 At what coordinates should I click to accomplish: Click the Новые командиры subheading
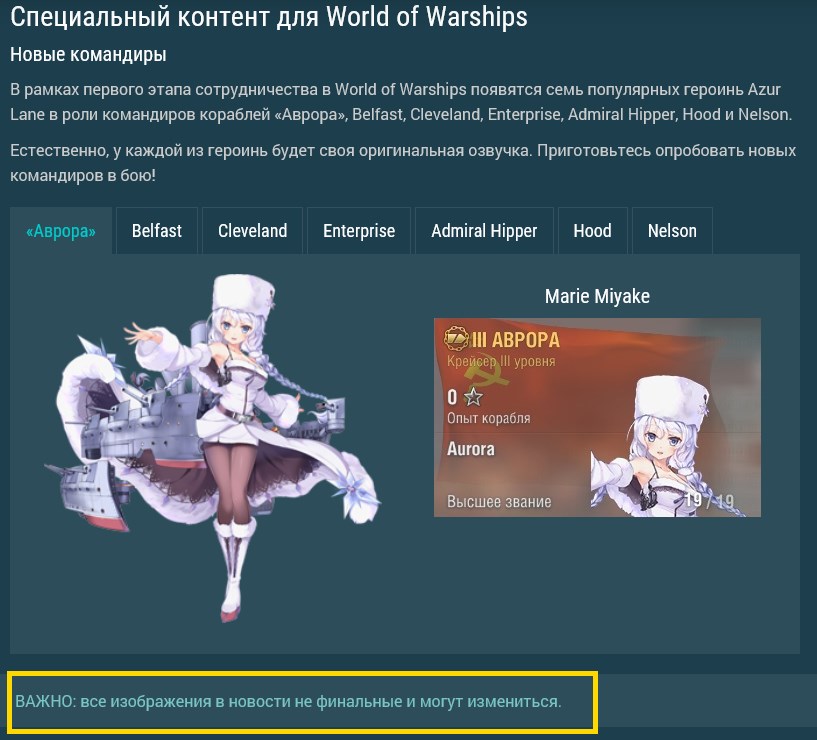tap(88, 54)
